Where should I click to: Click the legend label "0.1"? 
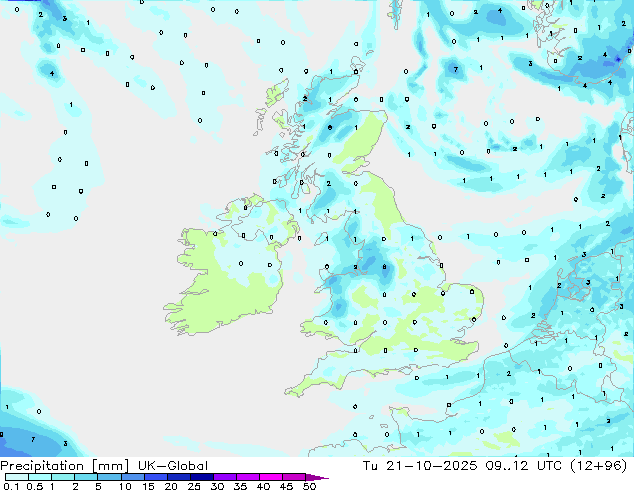tap(11, 486)
